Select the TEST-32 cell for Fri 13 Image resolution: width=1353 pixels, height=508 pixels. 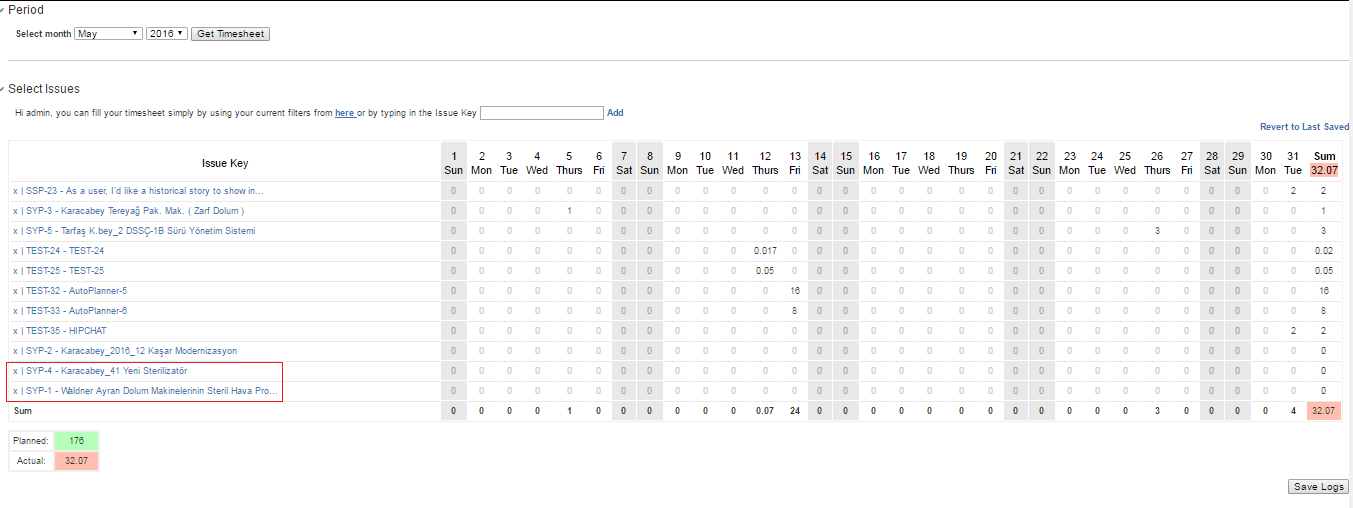point(794,291)
